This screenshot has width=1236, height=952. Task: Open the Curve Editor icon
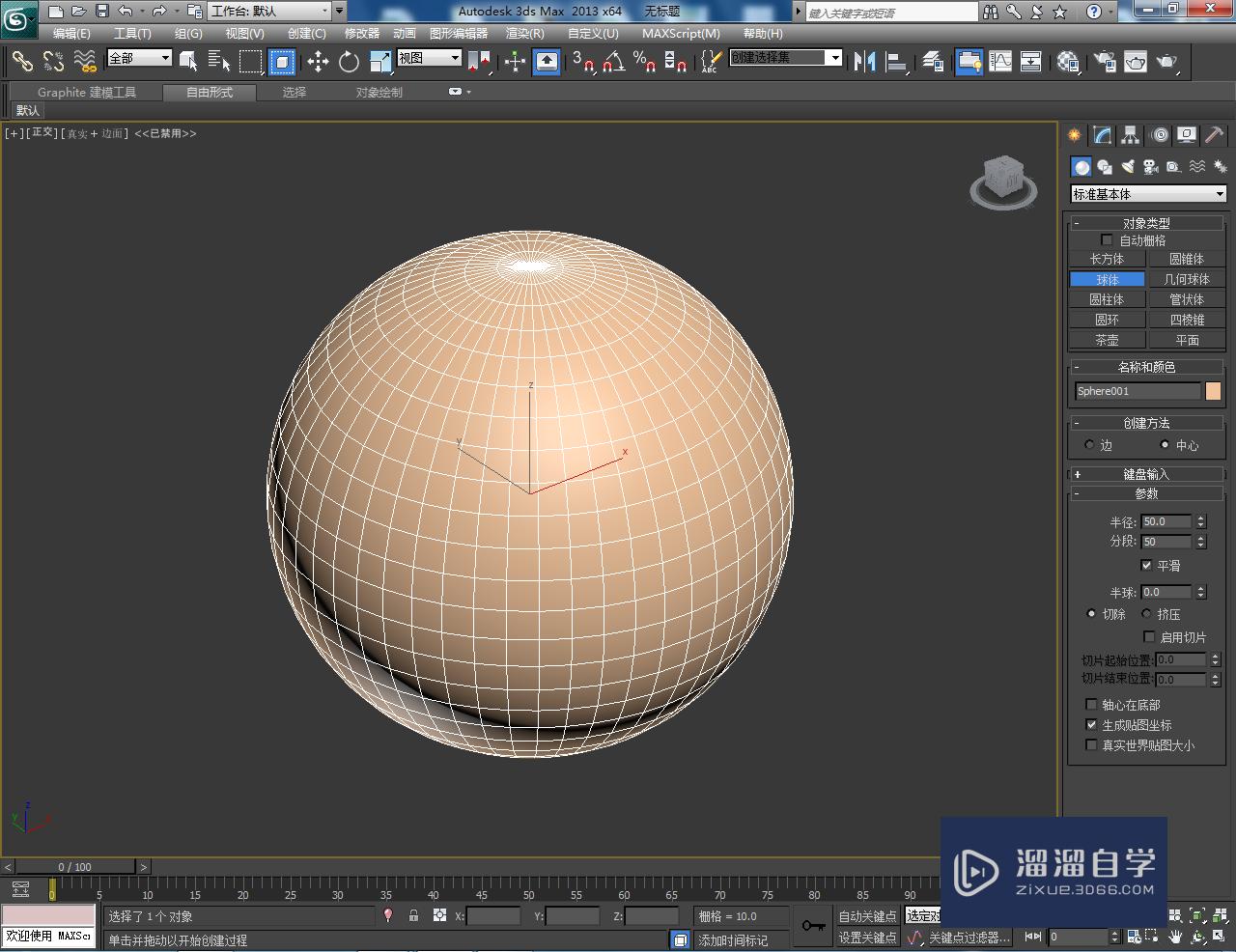point(1000,62)
